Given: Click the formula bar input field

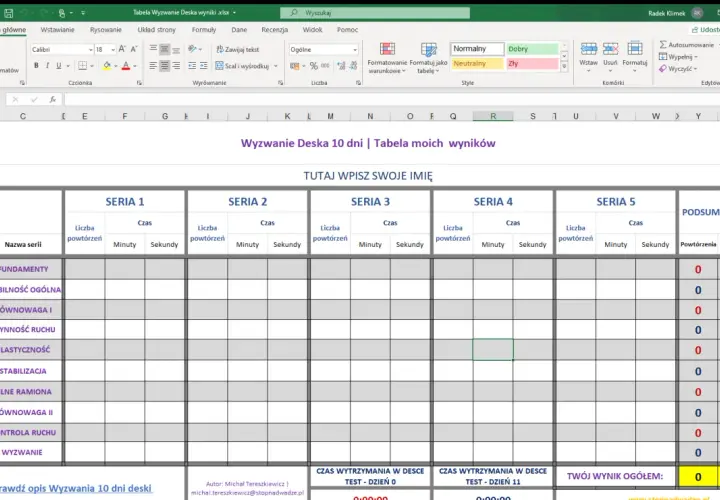Looking at the screenshot, I should [392, 100].
